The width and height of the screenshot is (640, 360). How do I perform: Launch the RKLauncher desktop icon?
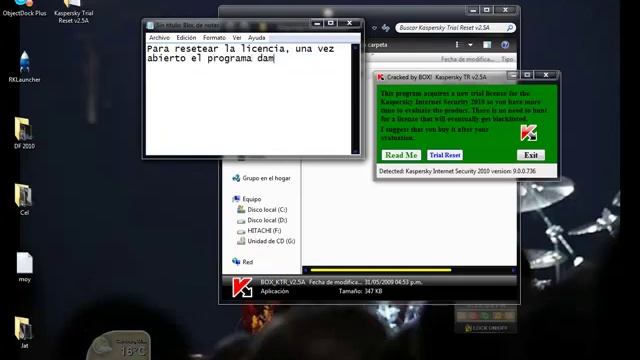pyautogui.click(x=24, y=67)
